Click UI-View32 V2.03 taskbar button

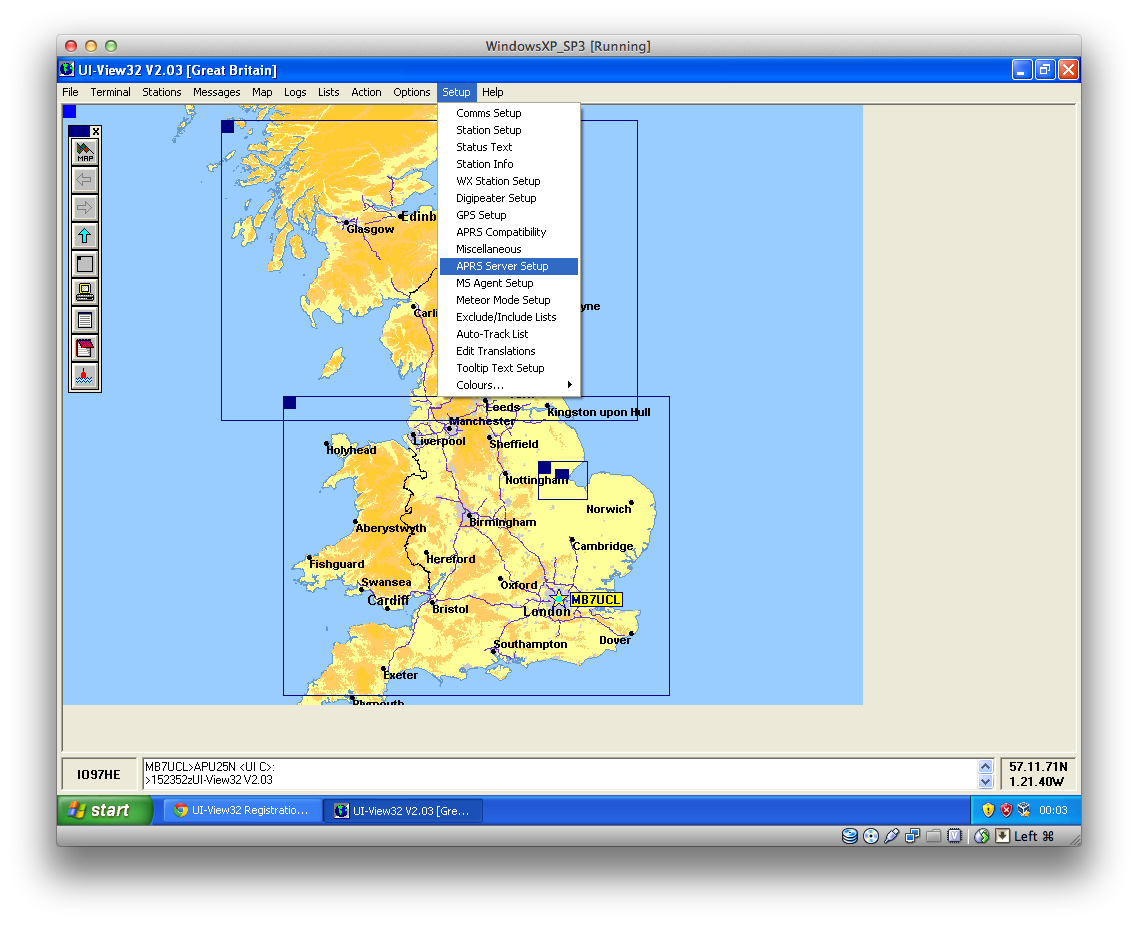click(403, 810)
